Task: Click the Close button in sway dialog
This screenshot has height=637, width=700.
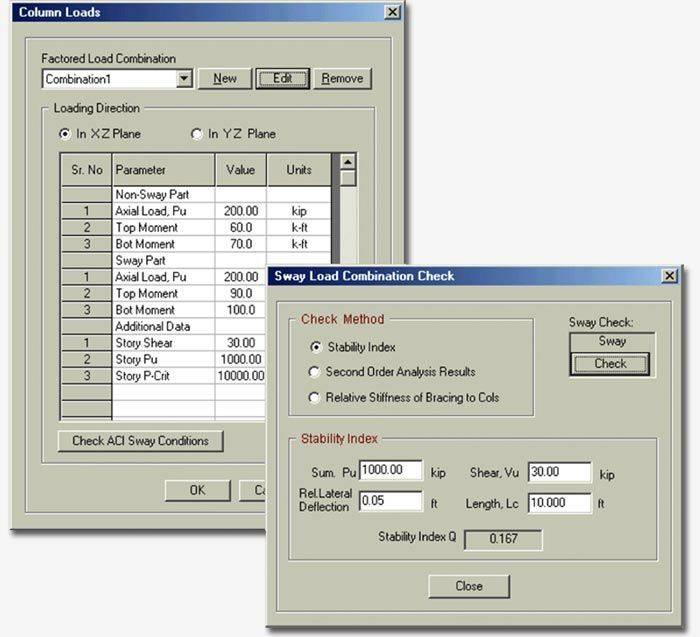Action: click(468, 586)
